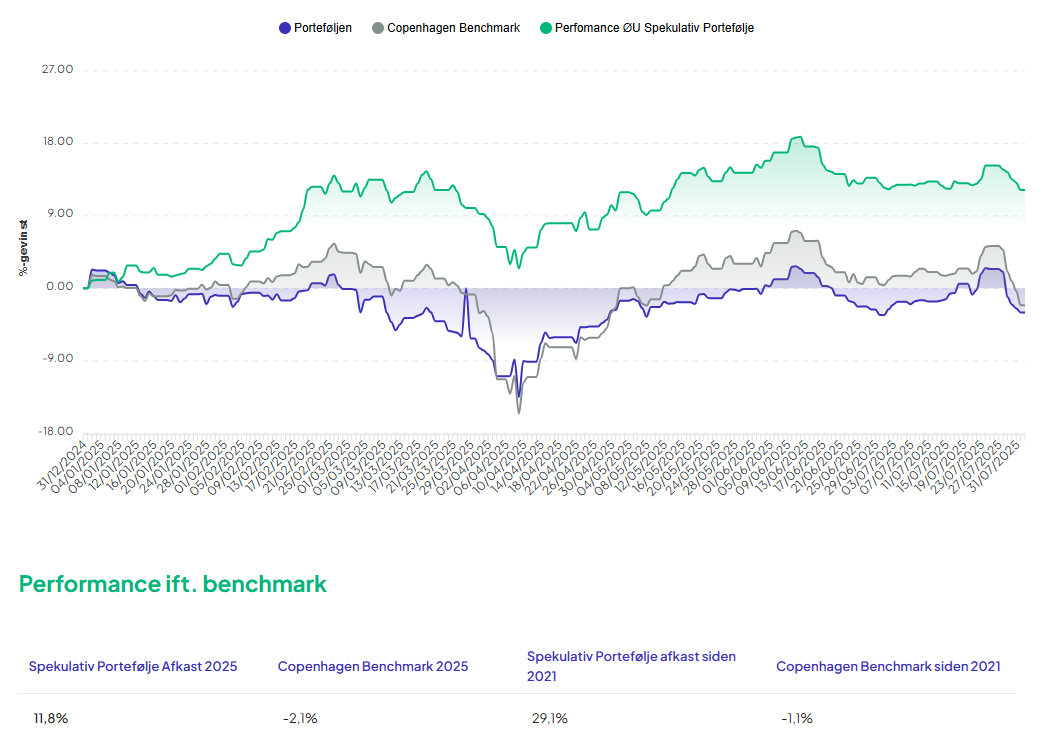1055x736 pixels.
Task: Click the Performance ift. benchmark heading
Action: tap(173, 584)
